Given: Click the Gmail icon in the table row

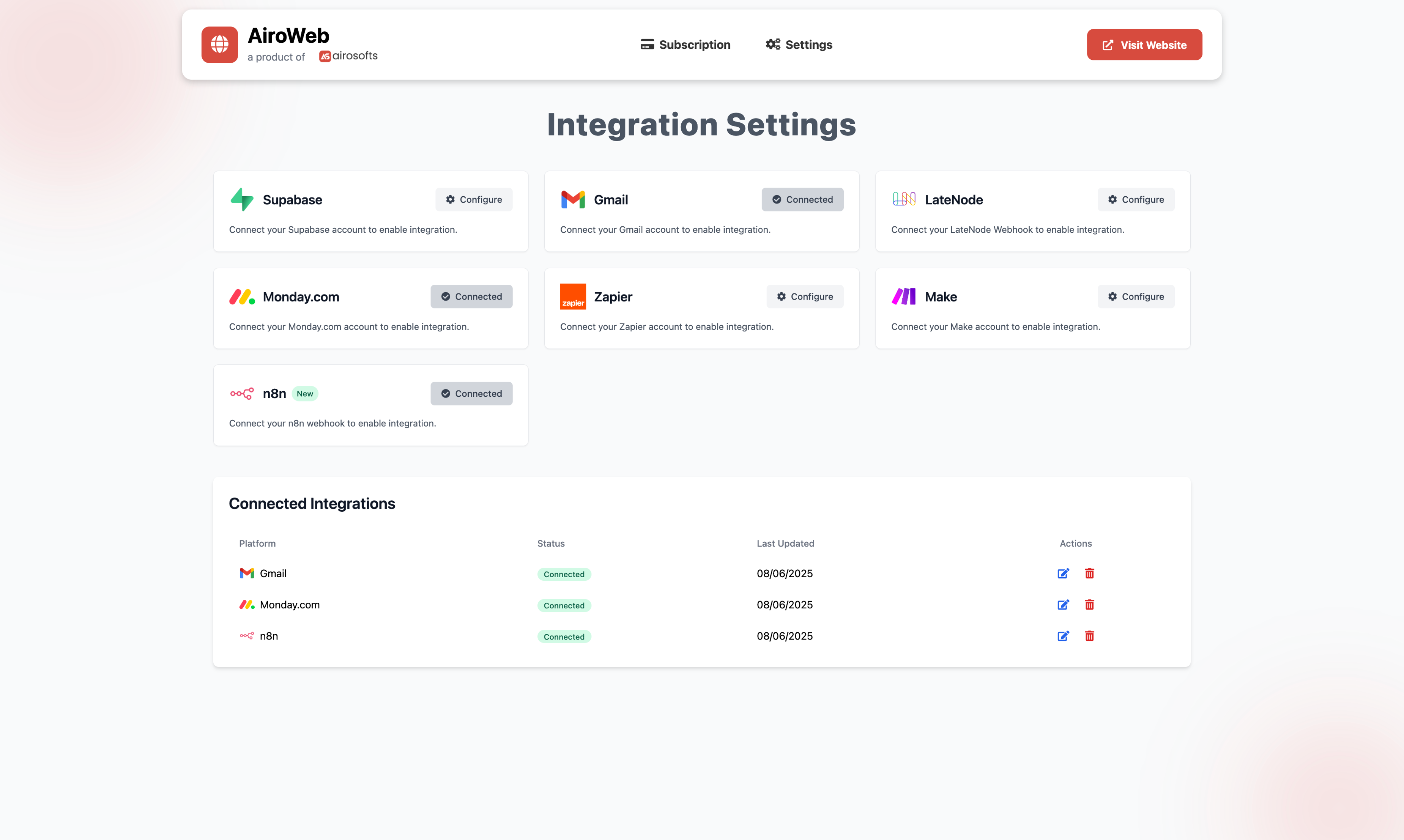Looking at the screenshot, I should (x=247, y=573).
